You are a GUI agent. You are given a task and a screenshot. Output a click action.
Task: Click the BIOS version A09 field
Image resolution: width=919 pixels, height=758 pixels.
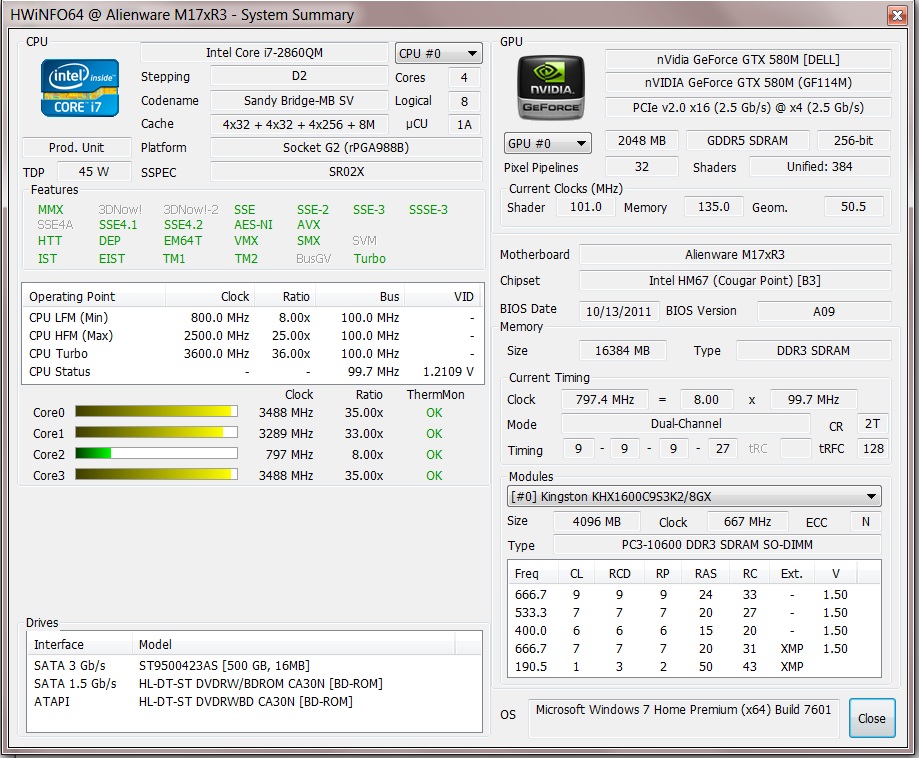(824, 311)
